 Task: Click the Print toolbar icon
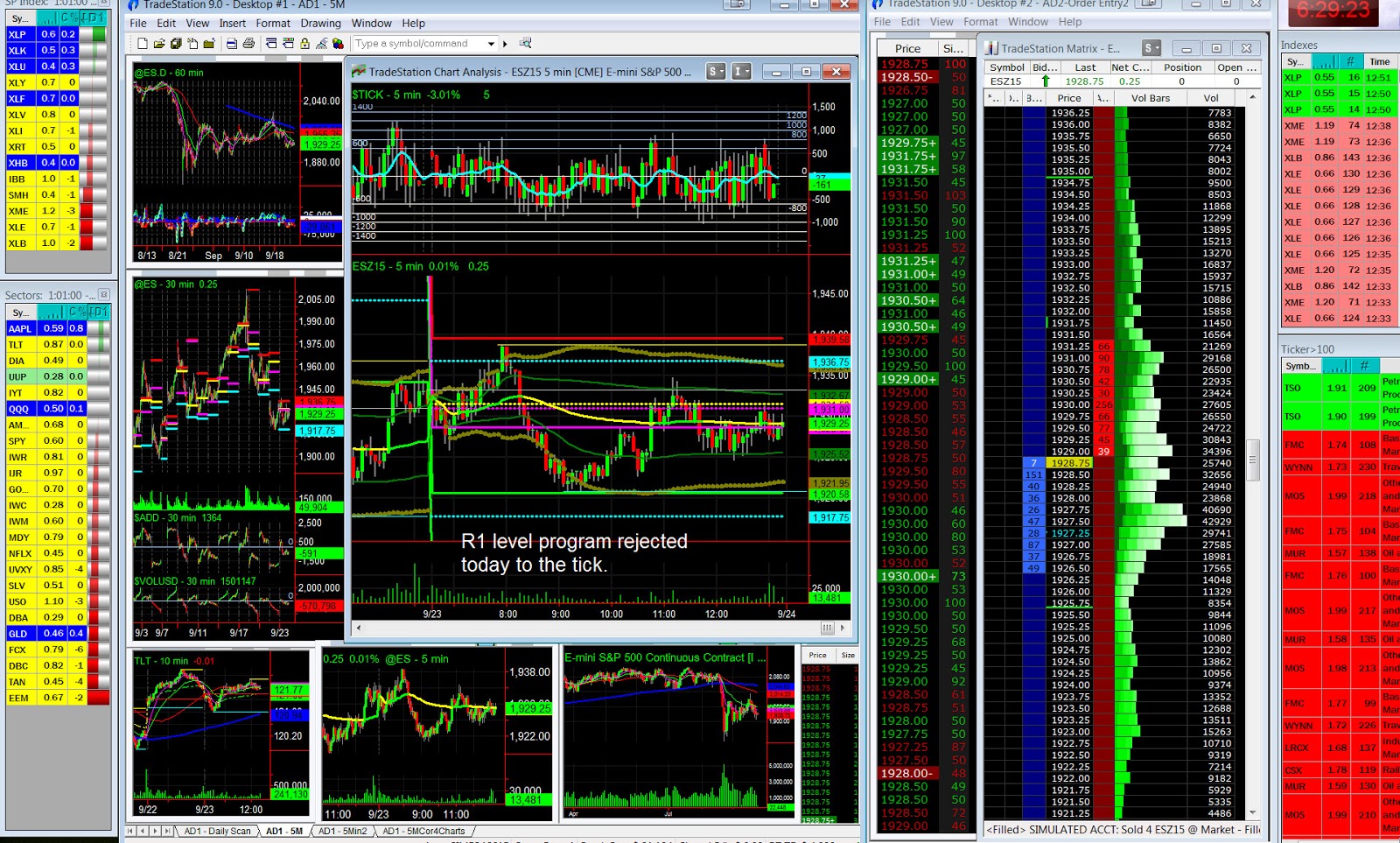coord(248,43)
